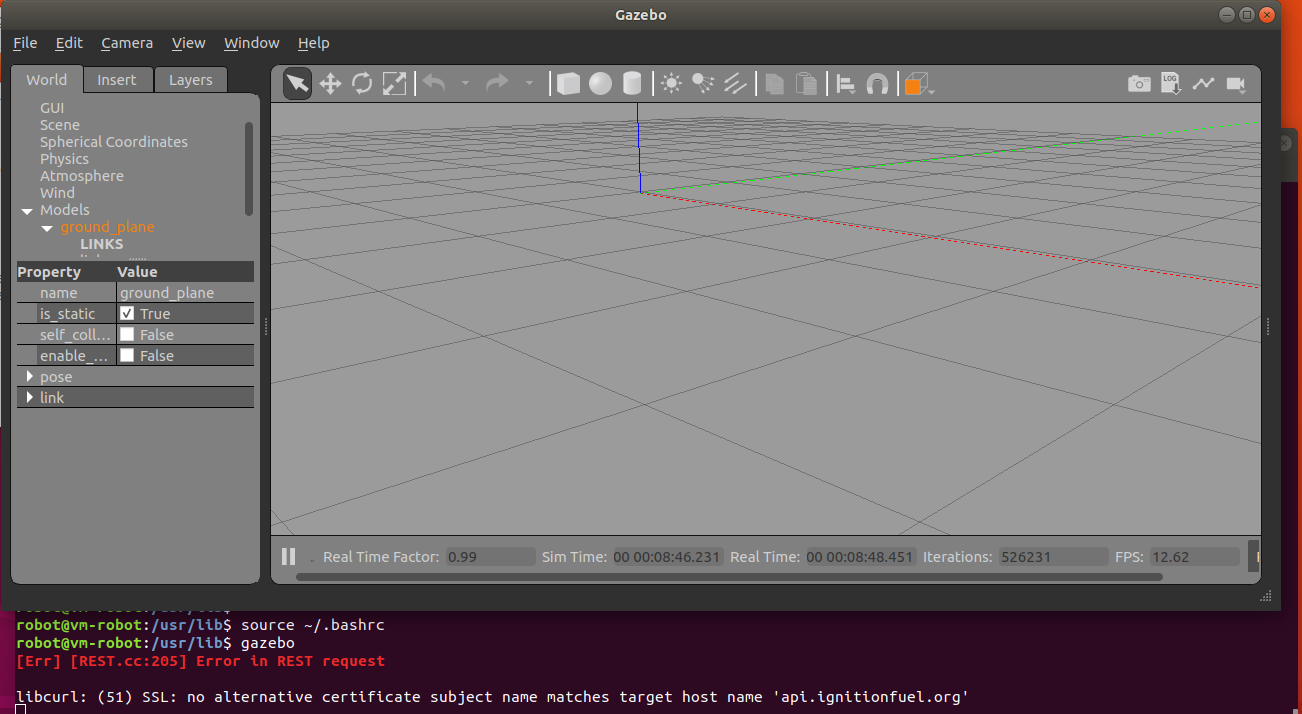1302x714 pixels.
Task: Click the Redo arrow icon
Action: tap(497, 84)
